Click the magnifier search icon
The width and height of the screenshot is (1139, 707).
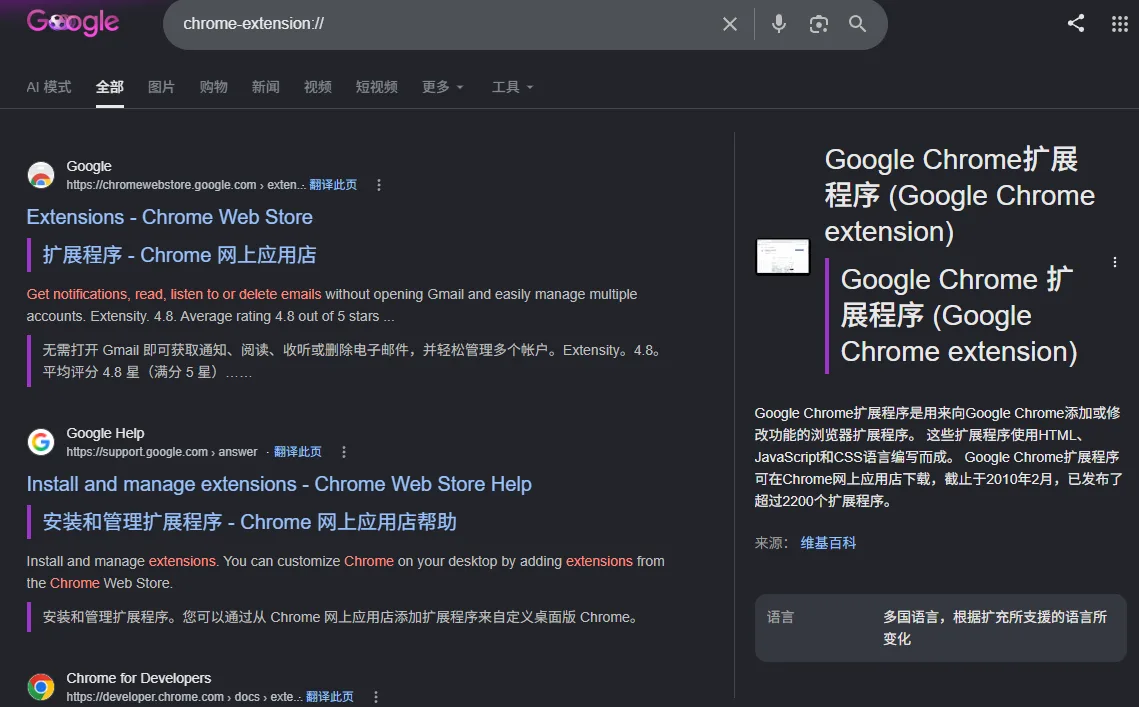tap(858, 24)
